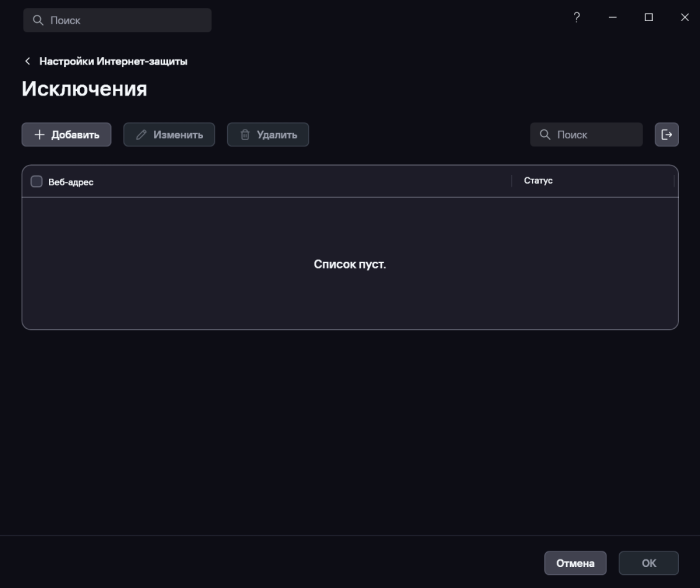Click the magnifier in the list search box
Screen dimensions: 700x588
point(545,135)
